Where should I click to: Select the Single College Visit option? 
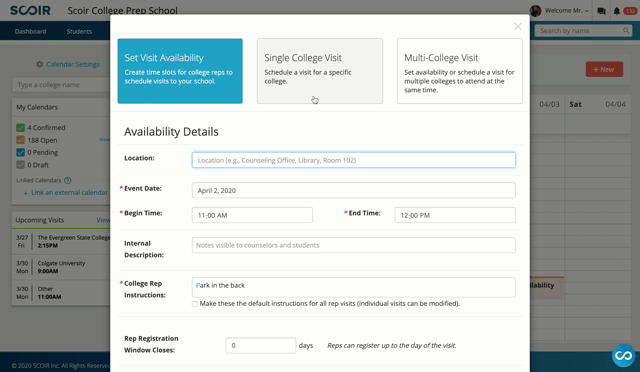pos(320,71)
